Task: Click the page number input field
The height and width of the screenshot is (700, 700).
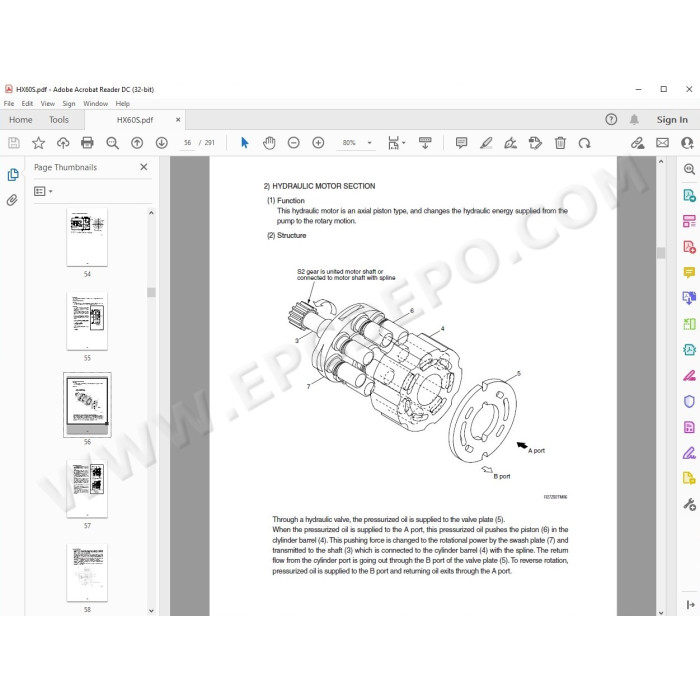Action: pyautogui.click(x=188, y=143)
